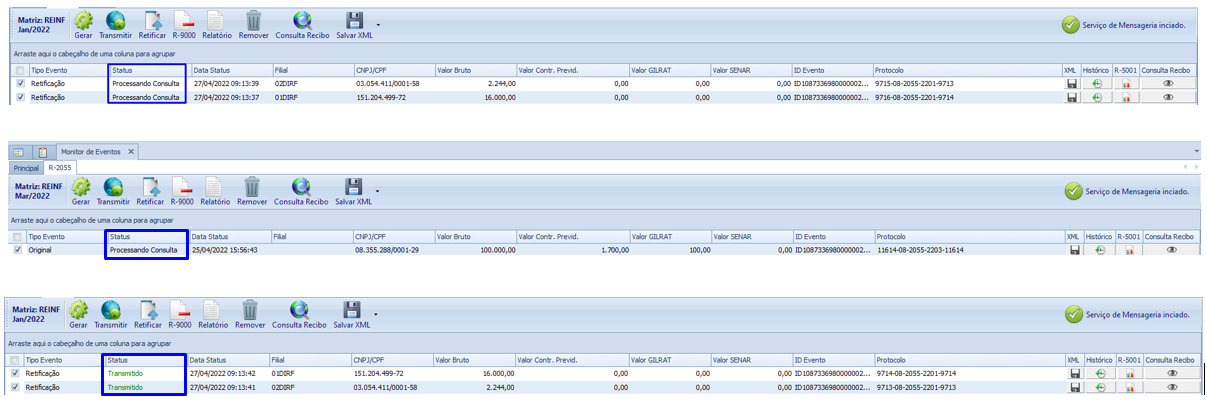1207x404 pixels.
Task: Click Remover in the bottom Jan/2022 toolbar
Action: (x=250, y=315)
